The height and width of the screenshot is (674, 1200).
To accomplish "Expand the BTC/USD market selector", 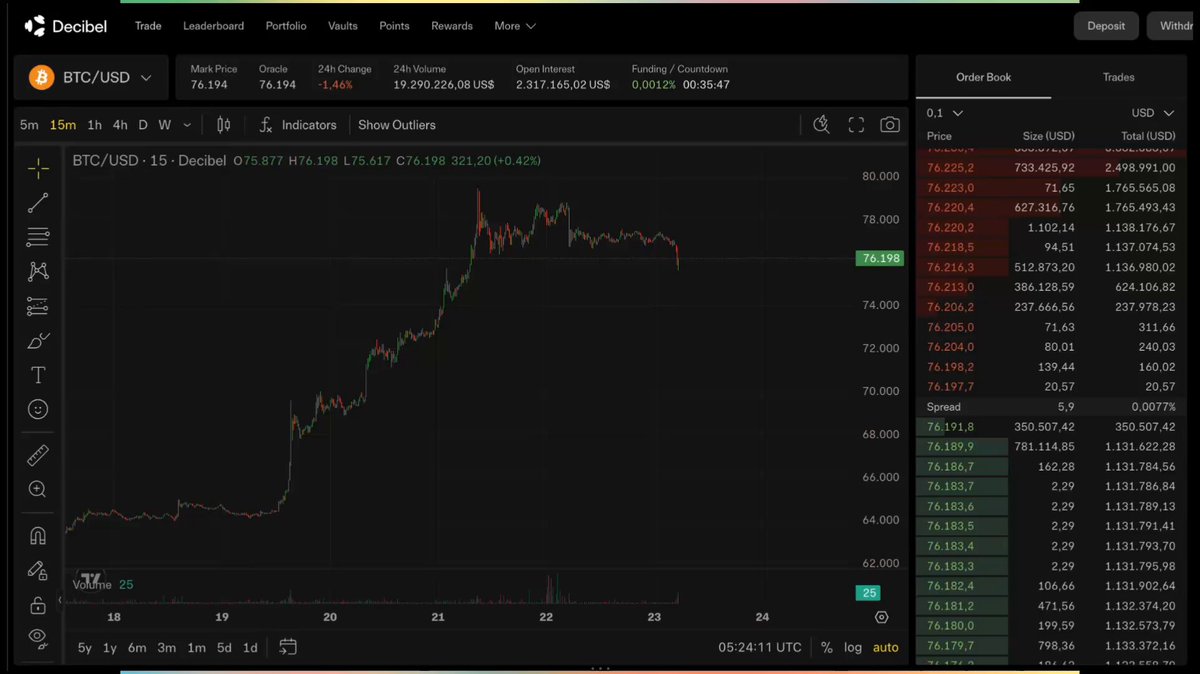I will pyautogui.click(x=90, y=77).
